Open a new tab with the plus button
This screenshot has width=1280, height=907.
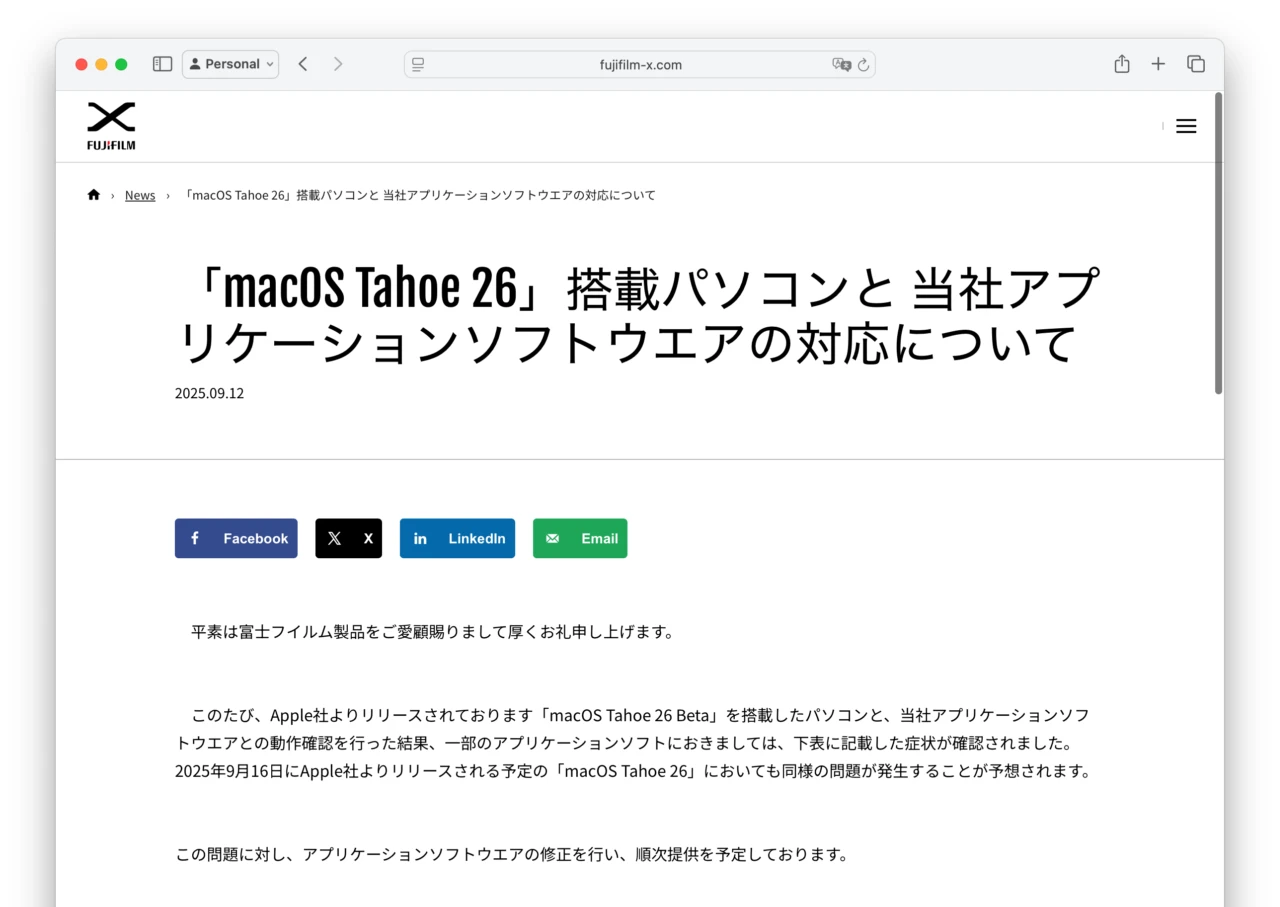(x=1158, y=63)
